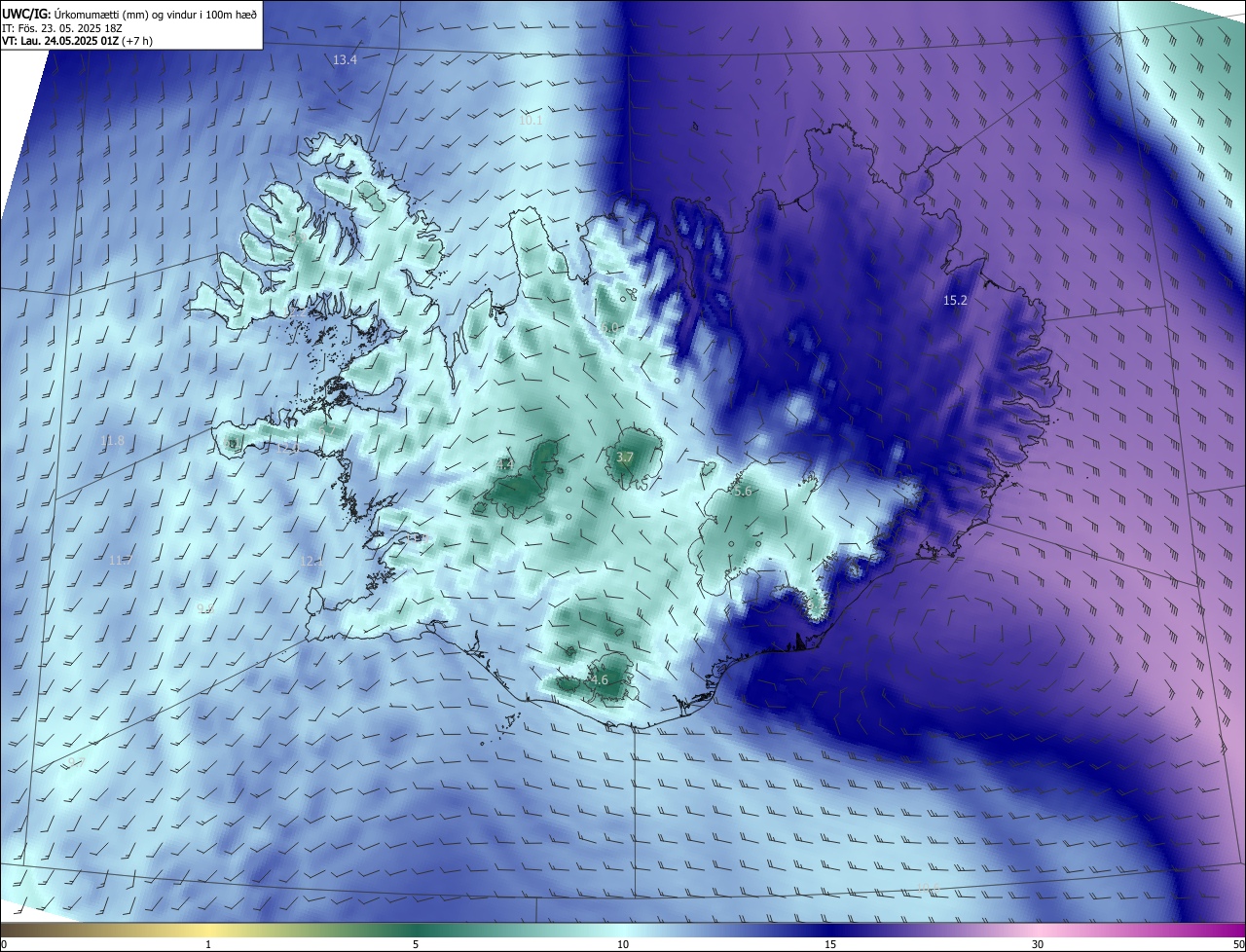This screenshot has width=1246, height=952.
Task: Click the 10.1 value label
Action: (531, 121)
